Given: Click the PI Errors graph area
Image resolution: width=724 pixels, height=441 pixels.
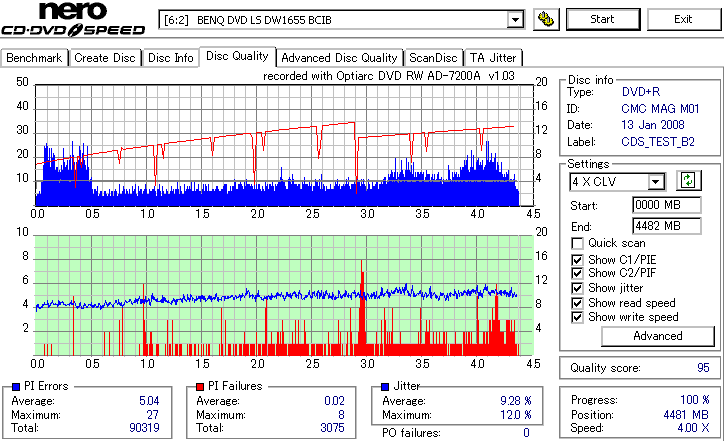Looking at the screenshot, I should point(284,145).
